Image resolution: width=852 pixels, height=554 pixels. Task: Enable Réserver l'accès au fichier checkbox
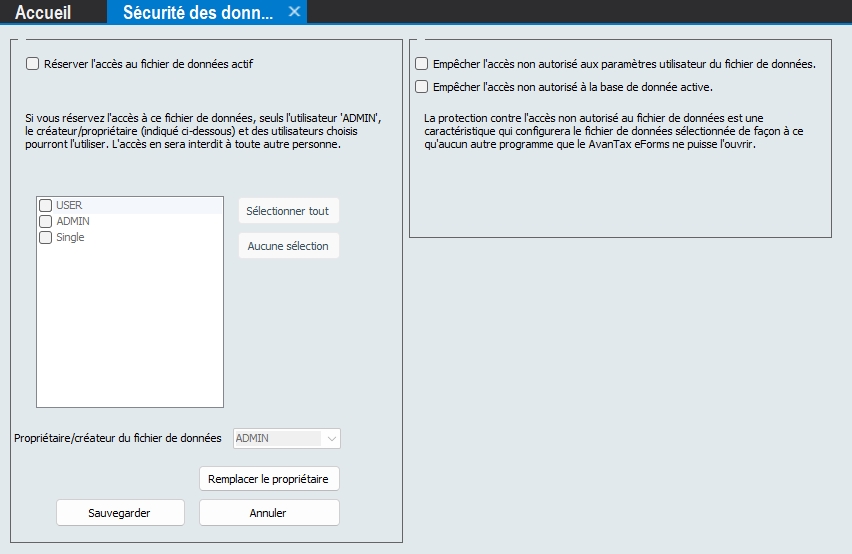click(x=33, y=64)
